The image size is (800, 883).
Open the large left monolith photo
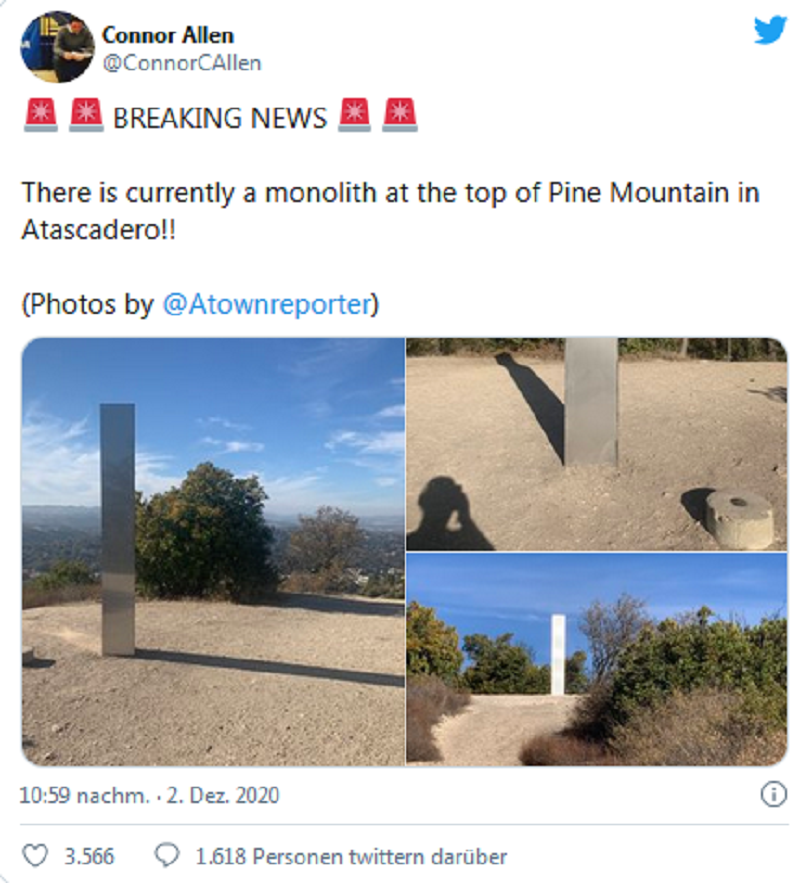pos(213,551)
